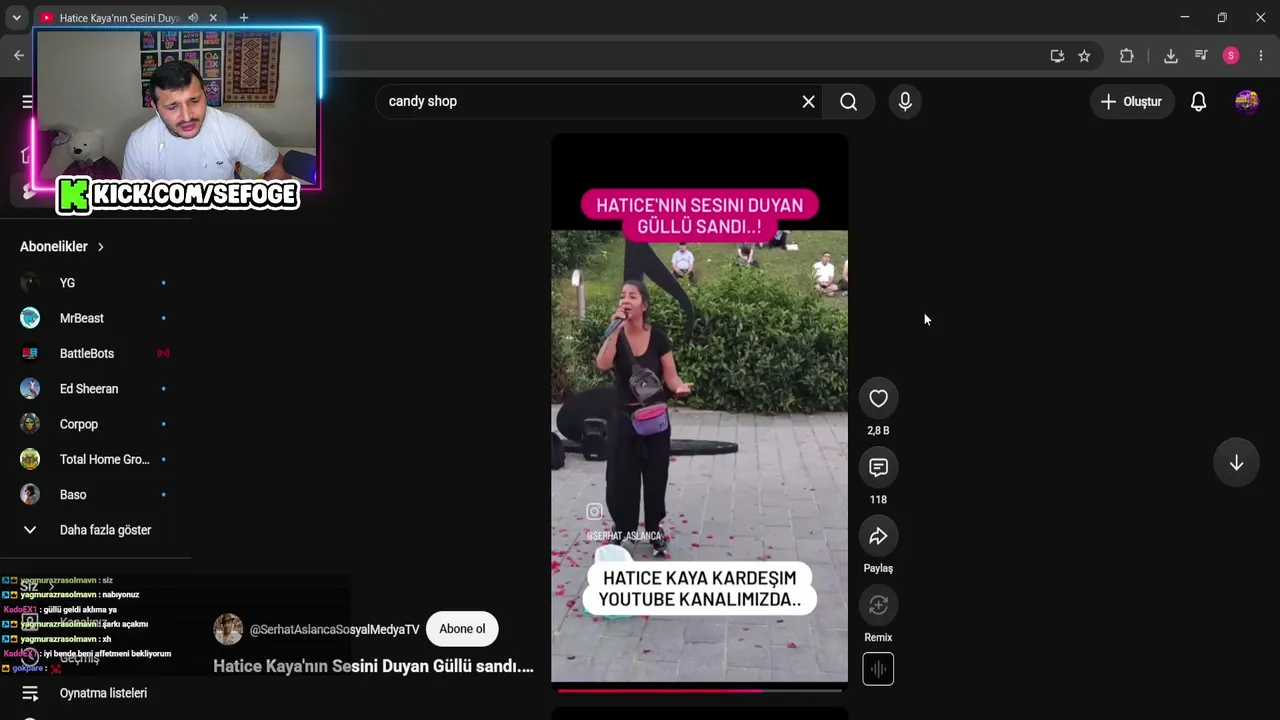This screenshot has height=720, width=1280.
Task: Go to the next short video
Action: (x=1236, y=463)
